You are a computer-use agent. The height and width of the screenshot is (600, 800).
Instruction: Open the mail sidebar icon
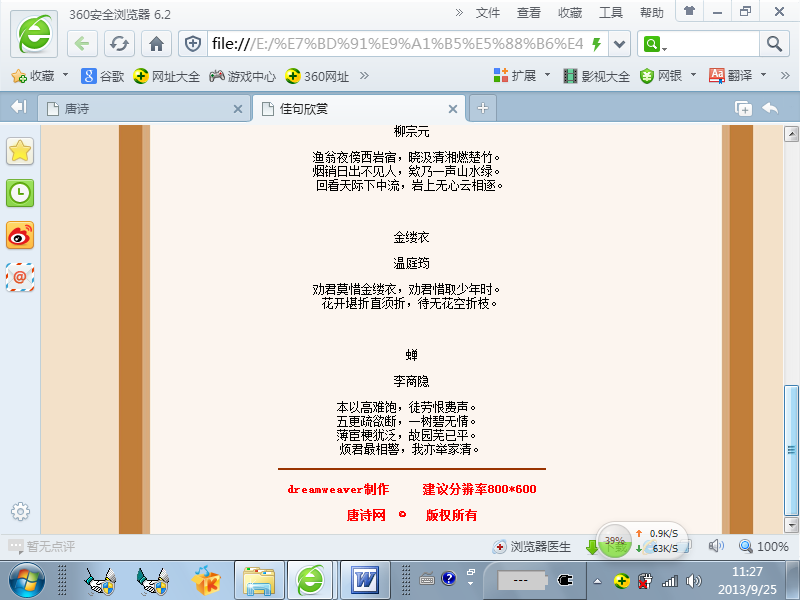point(20,277)
